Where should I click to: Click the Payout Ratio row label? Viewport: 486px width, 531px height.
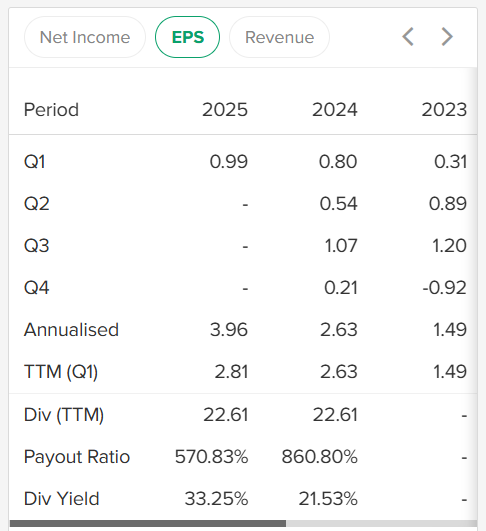pyautogui.click(x=77, y=456)
